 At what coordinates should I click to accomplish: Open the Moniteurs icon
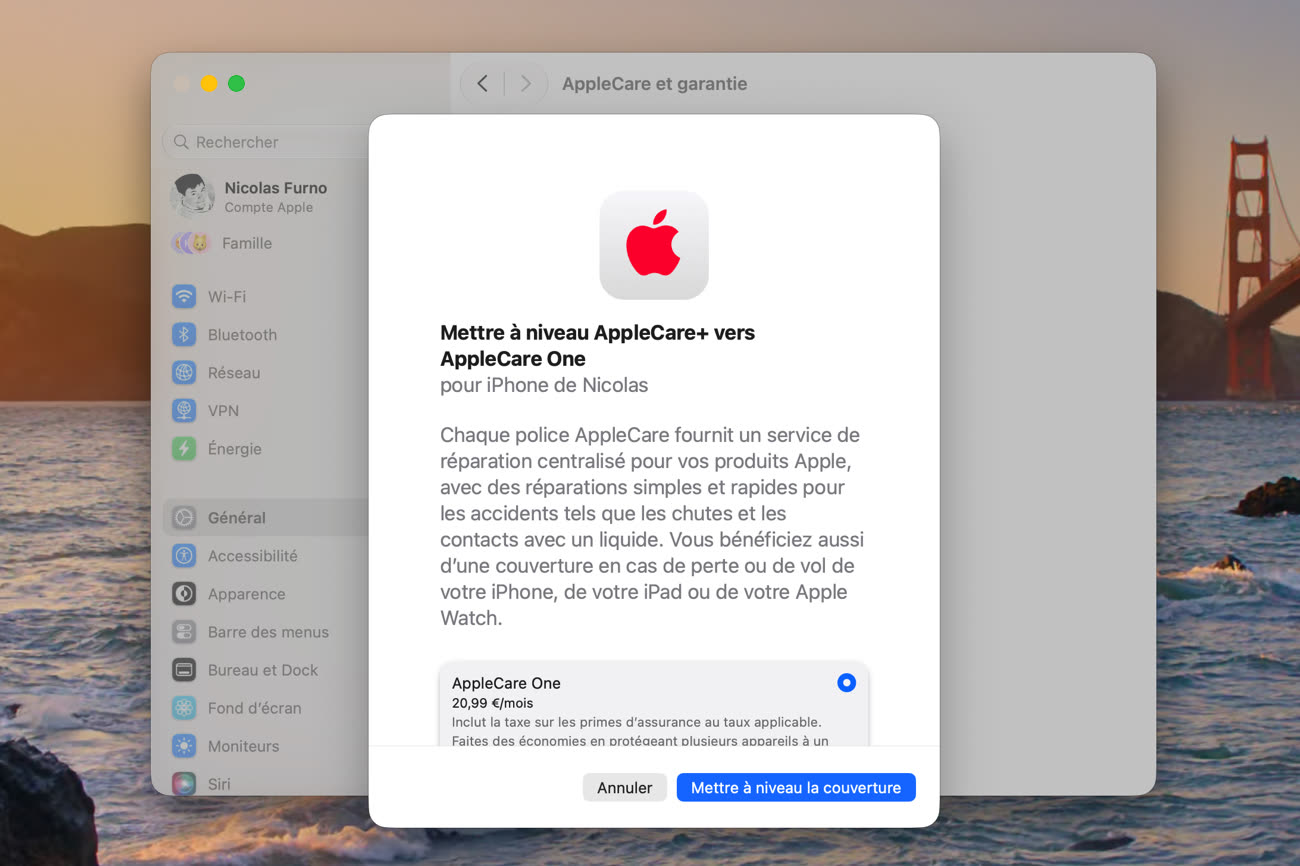coord(184,746)
